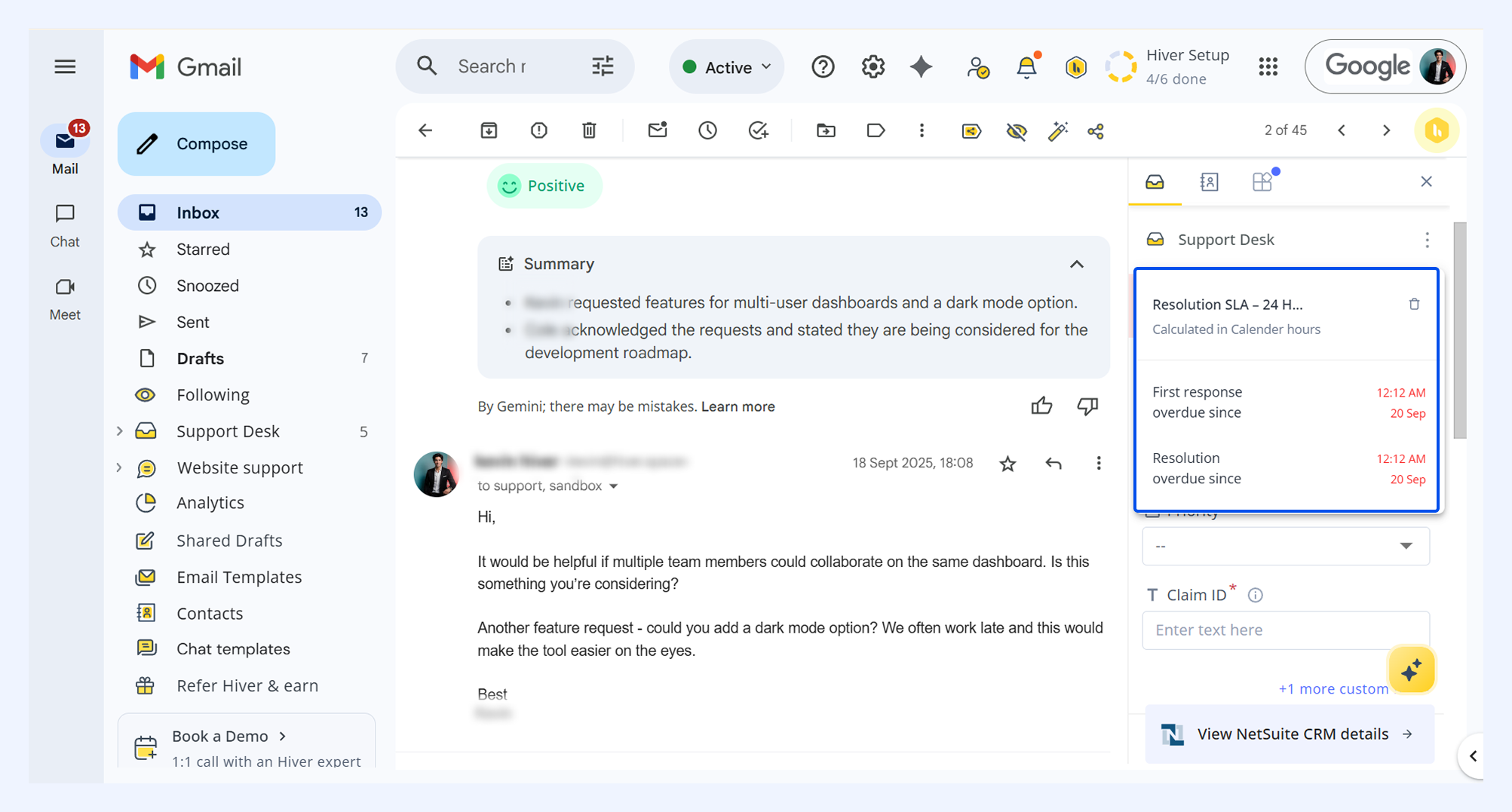Viewport: 1512px width, 812px height.
Task: Open the Help question mark icon
Action: coord(823,67)
